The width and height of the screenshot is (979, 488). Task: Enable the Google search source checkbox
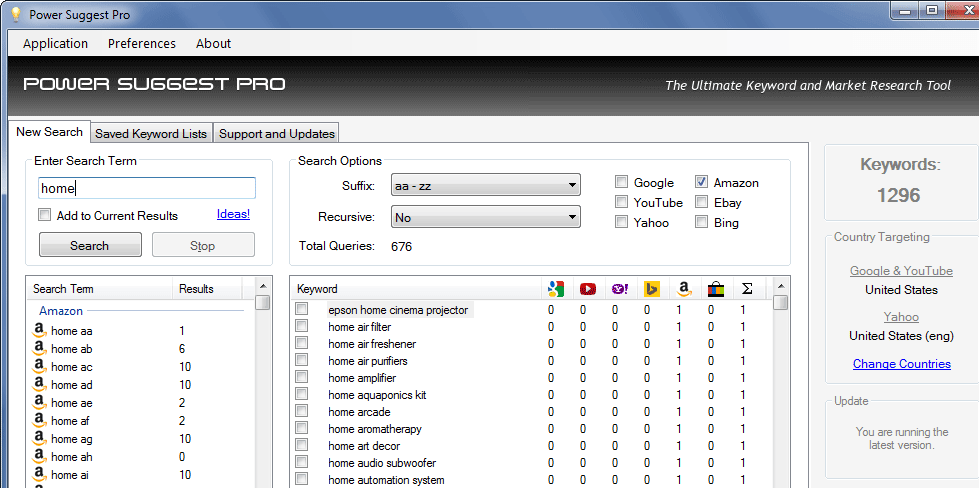coord(621,182)
